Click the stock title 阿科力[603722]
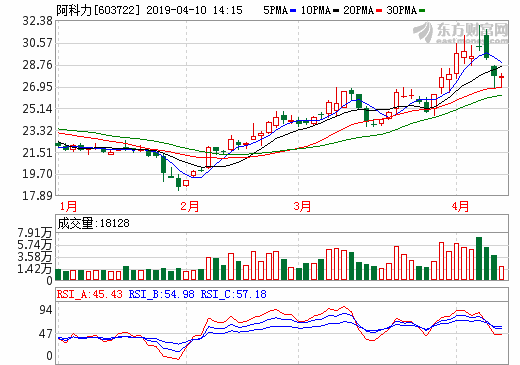520x365 pixels. pos(98,10)
